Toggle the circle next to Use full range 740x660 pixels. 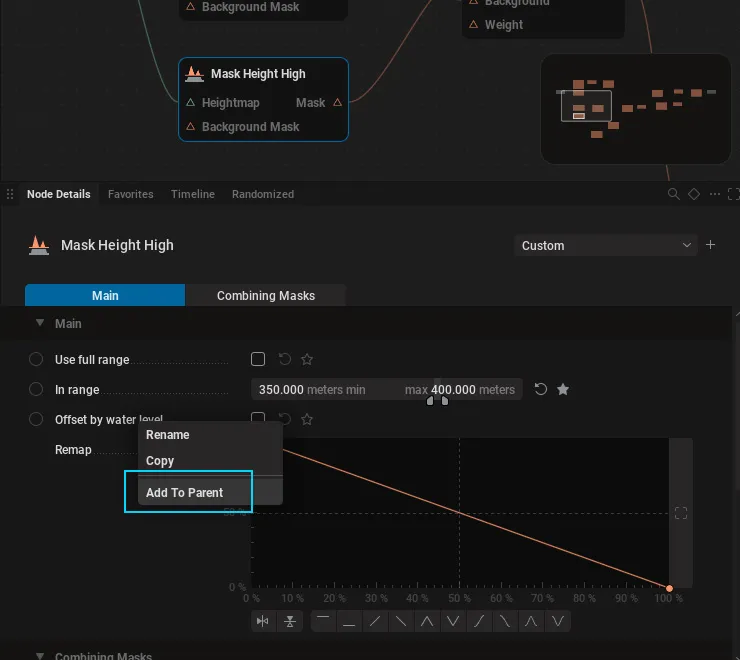coord(36,359)
